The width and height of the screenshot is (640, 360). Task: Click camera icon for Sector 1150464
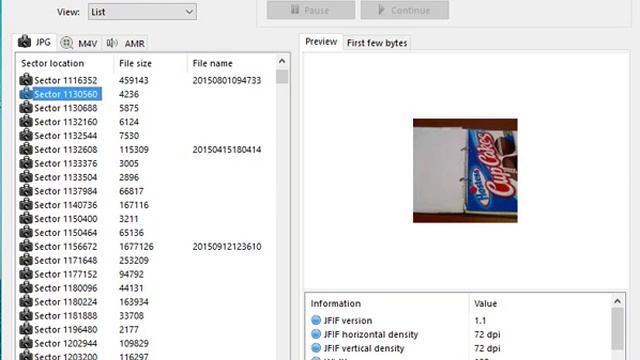tap(26, 232)
